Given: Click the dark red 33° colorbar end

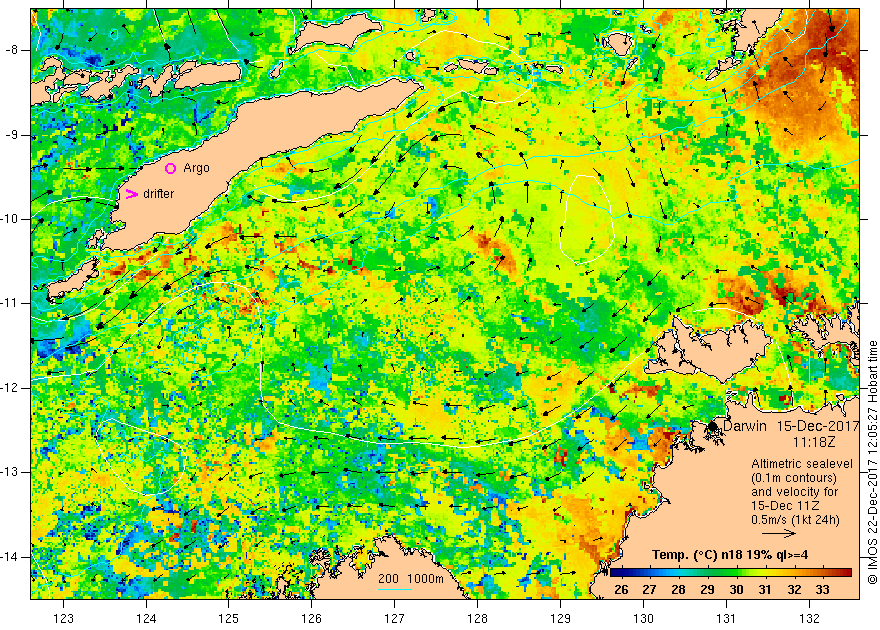Looking at the screenshot, I should (x=846, y=572).
